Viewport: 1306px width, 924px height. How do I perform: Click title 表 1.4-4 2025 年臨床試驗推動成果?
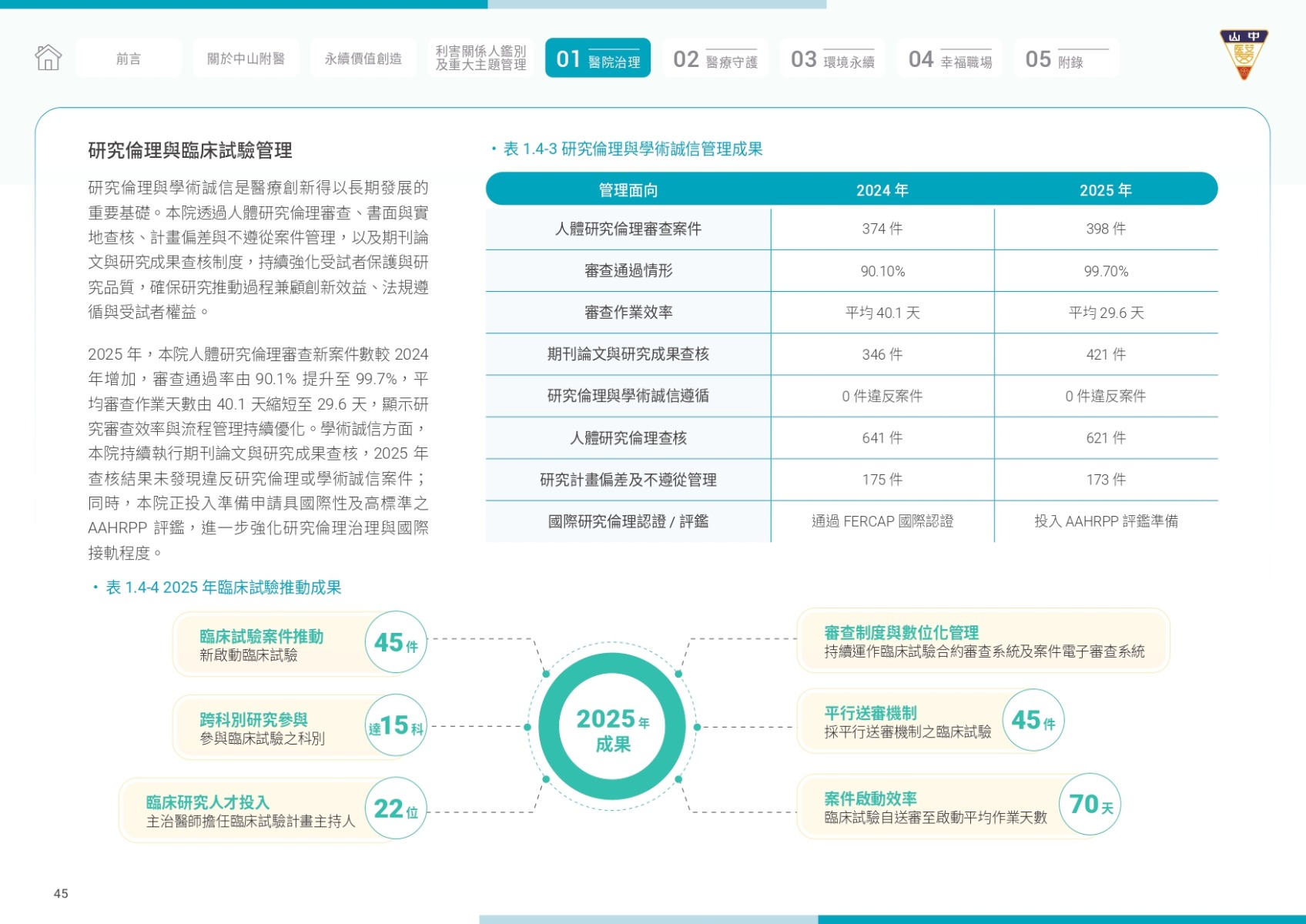(x=223, y=588)
